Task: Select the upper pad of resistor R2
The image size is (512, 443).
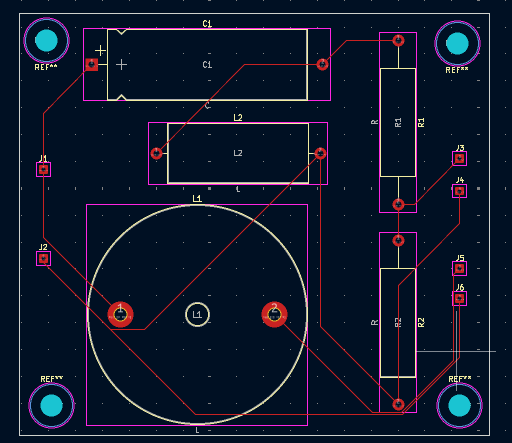Action: pos(398,240)
